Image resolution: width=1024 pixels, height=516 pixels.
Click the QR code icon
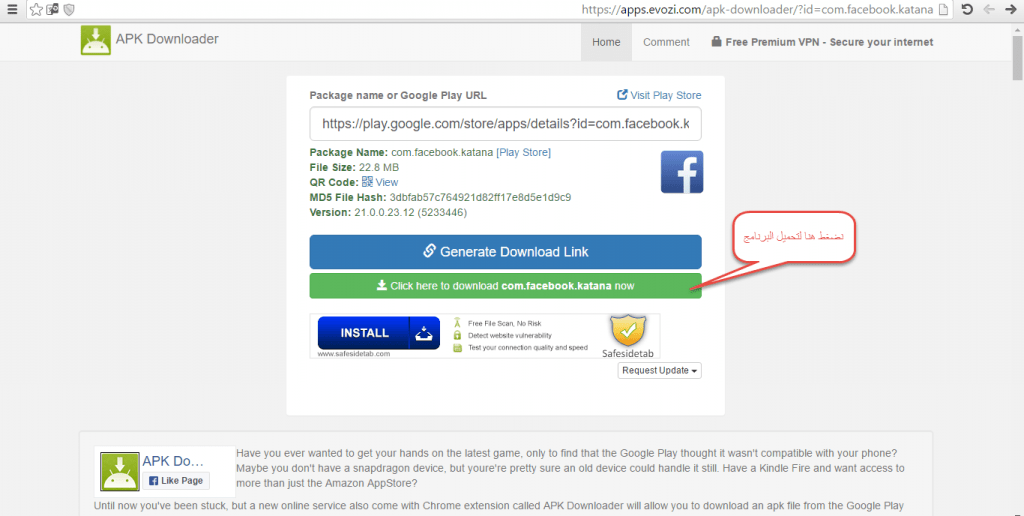(367, 182)
